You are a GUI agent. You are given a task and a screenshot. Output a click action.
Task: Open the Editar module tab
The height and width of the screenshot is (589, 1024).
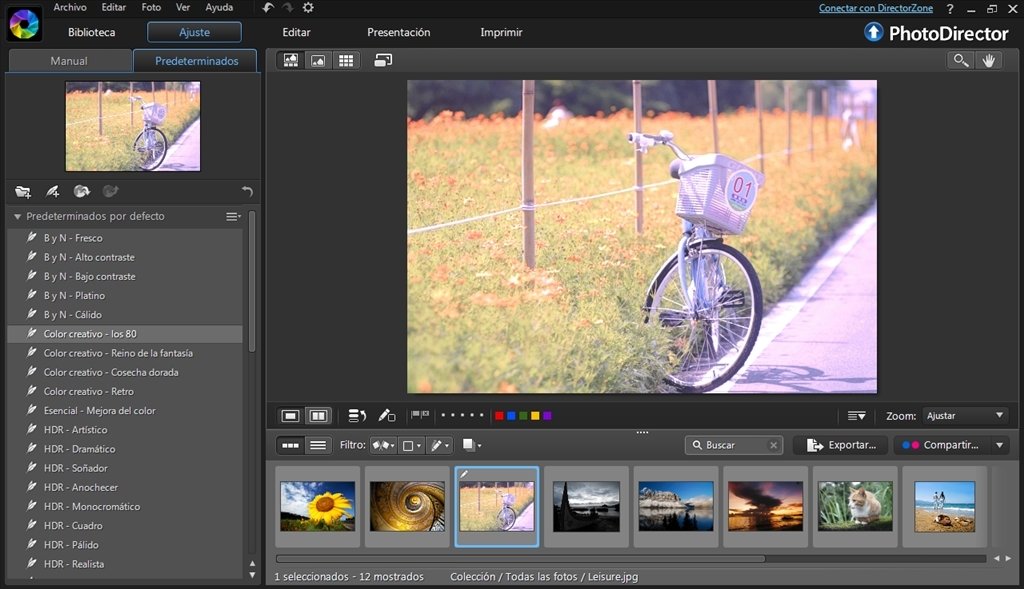pos(296,32)
